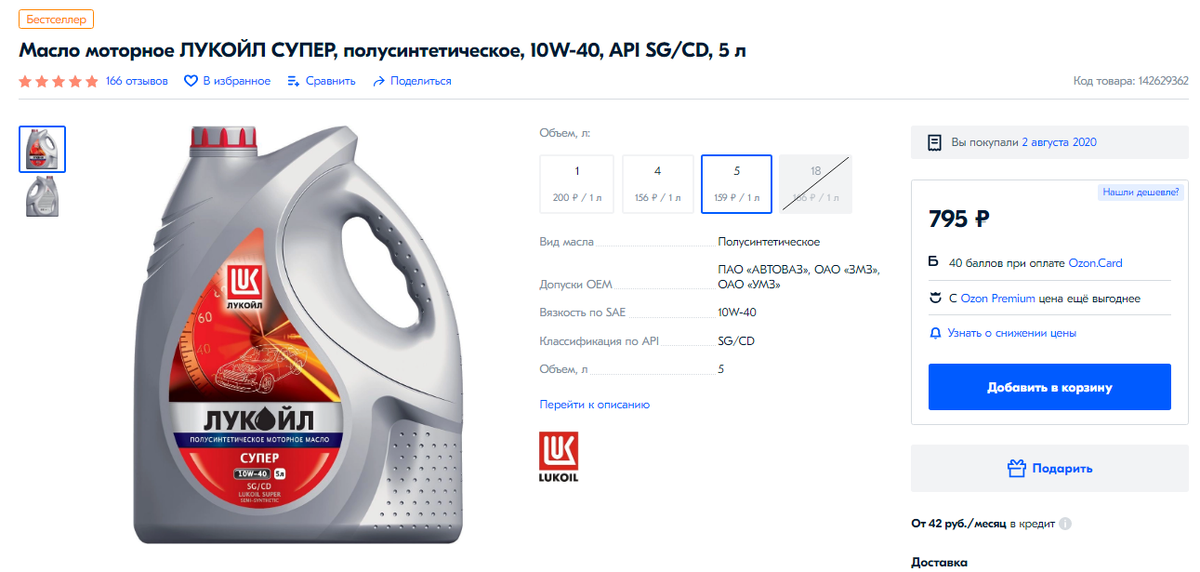Select the 4 liter volume option

(x=657, y=184)
